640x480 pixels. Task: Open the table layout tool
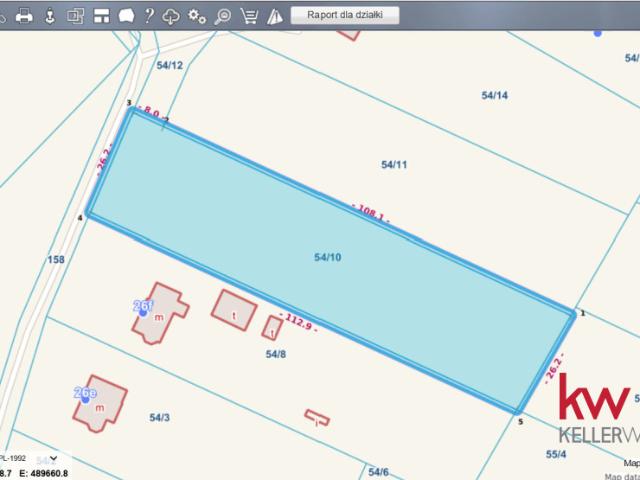click(x=100, y=15)
